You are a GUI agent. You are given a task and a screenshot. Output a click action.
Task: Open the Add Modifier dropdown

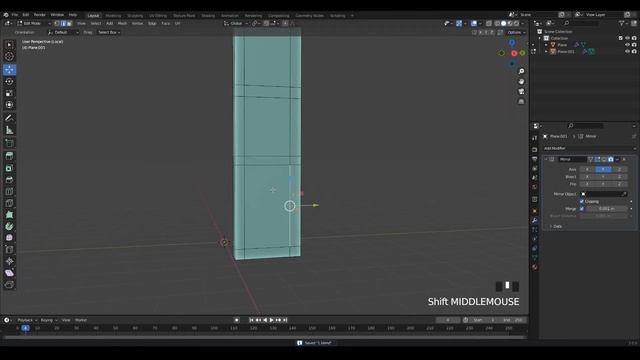point(589,148)
